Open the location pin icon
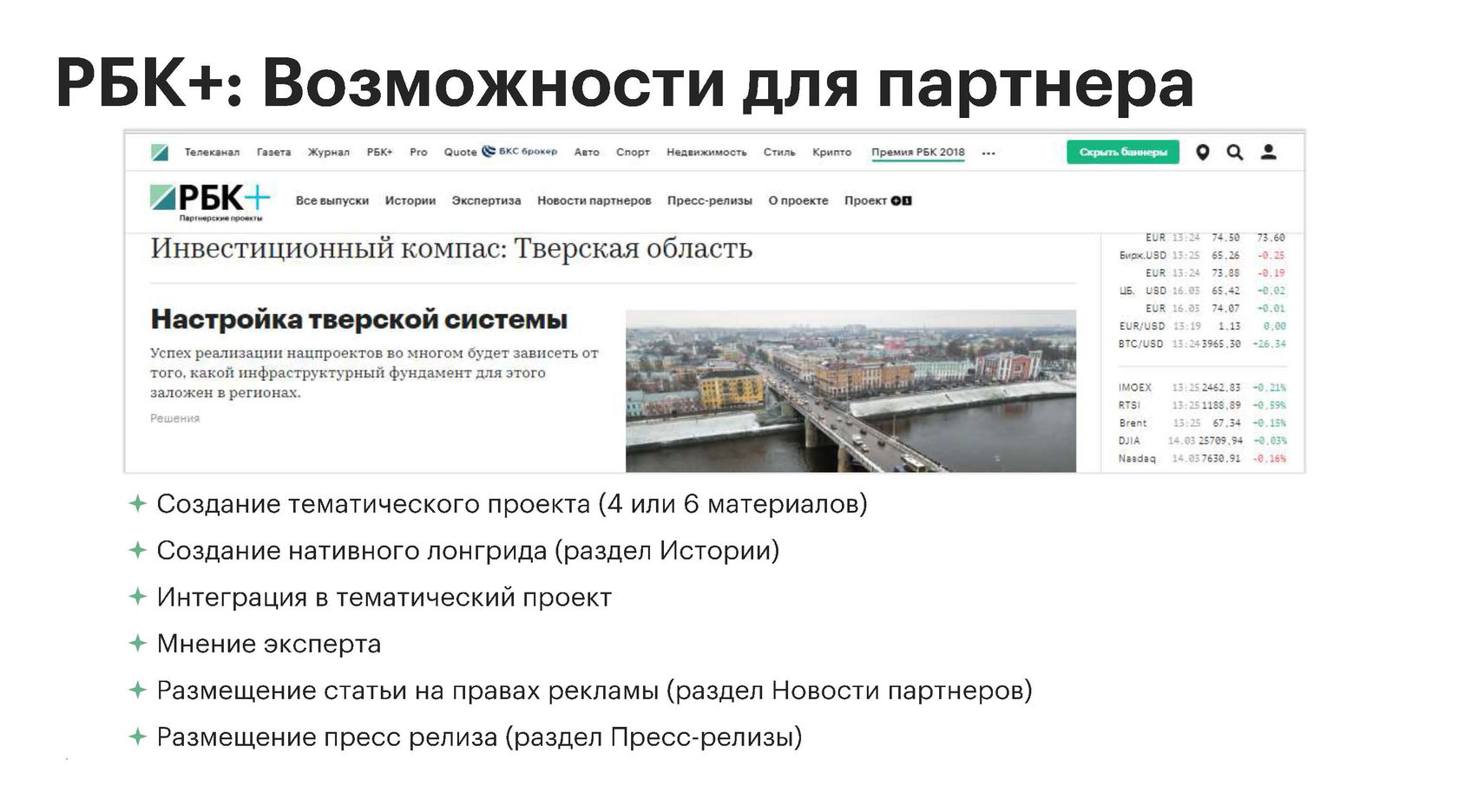 [x=1202, y=153]
